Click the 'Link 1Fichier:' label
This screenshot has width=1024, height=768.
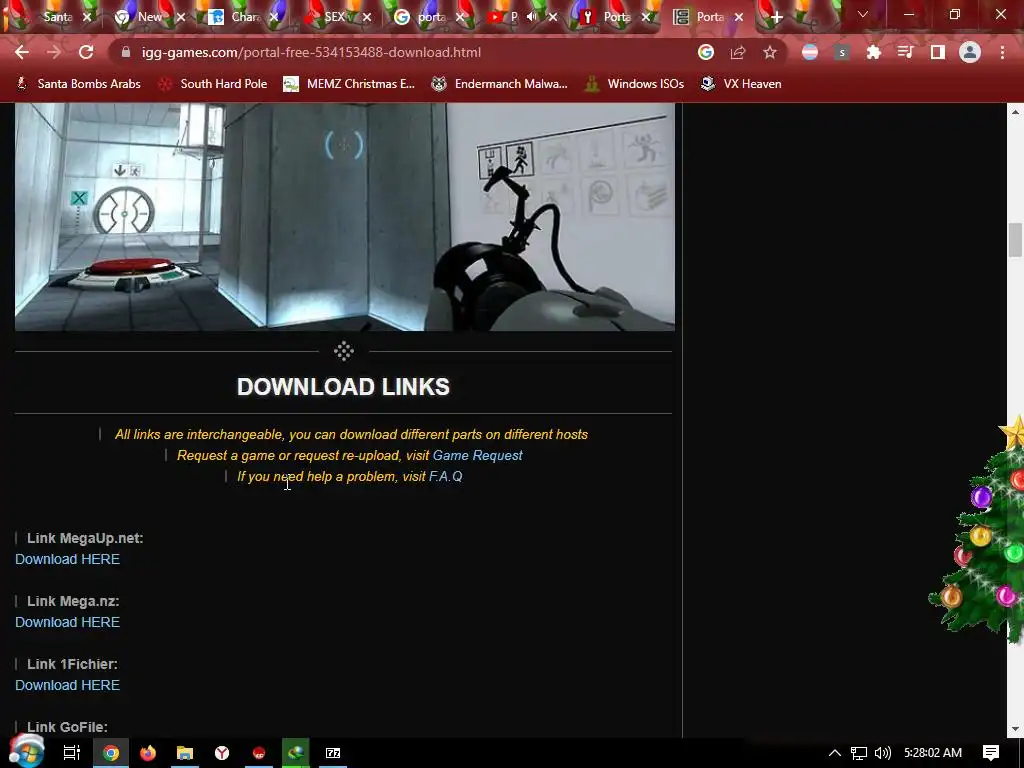pyautogui.click(x=72, y=664)
